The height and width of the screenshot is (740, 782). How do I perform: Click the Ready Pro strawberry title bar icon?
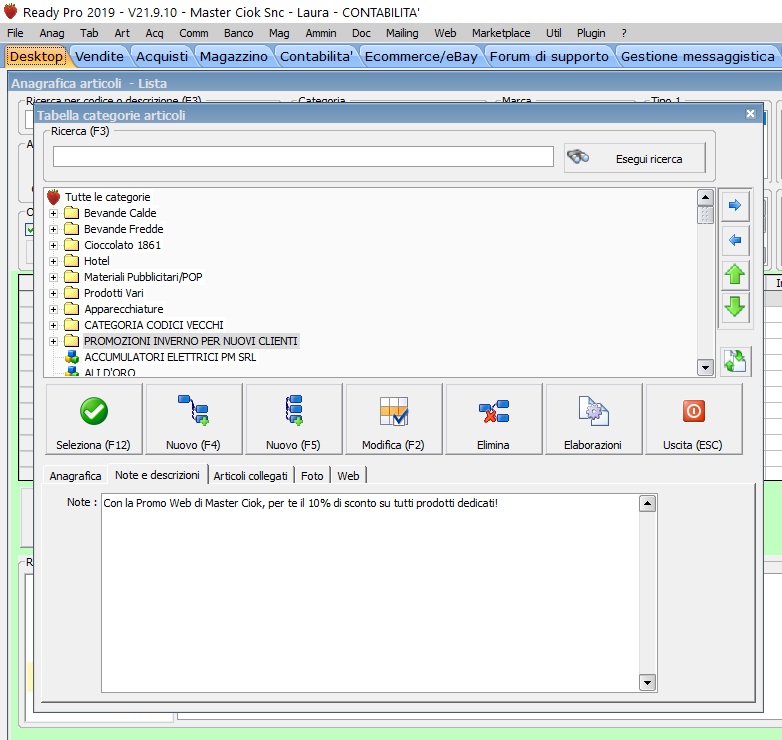[10, 11]
